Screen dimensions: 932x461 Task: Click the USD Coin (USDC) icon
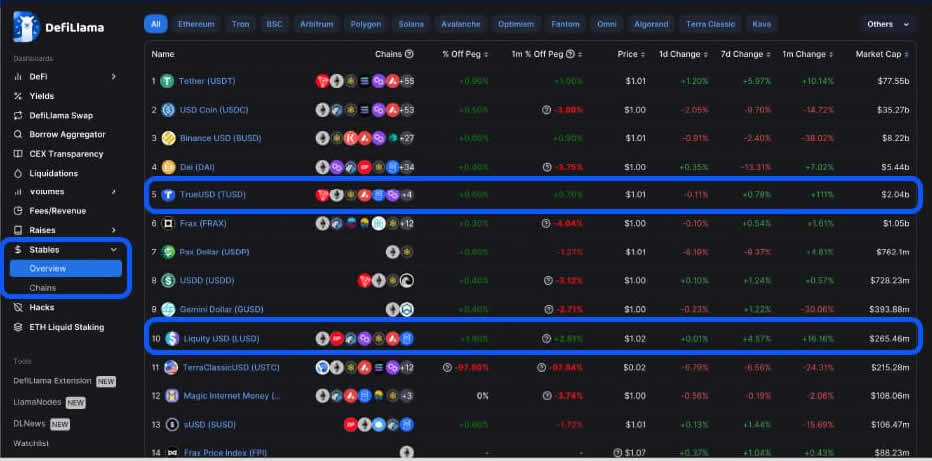click(x=169, y=110)
